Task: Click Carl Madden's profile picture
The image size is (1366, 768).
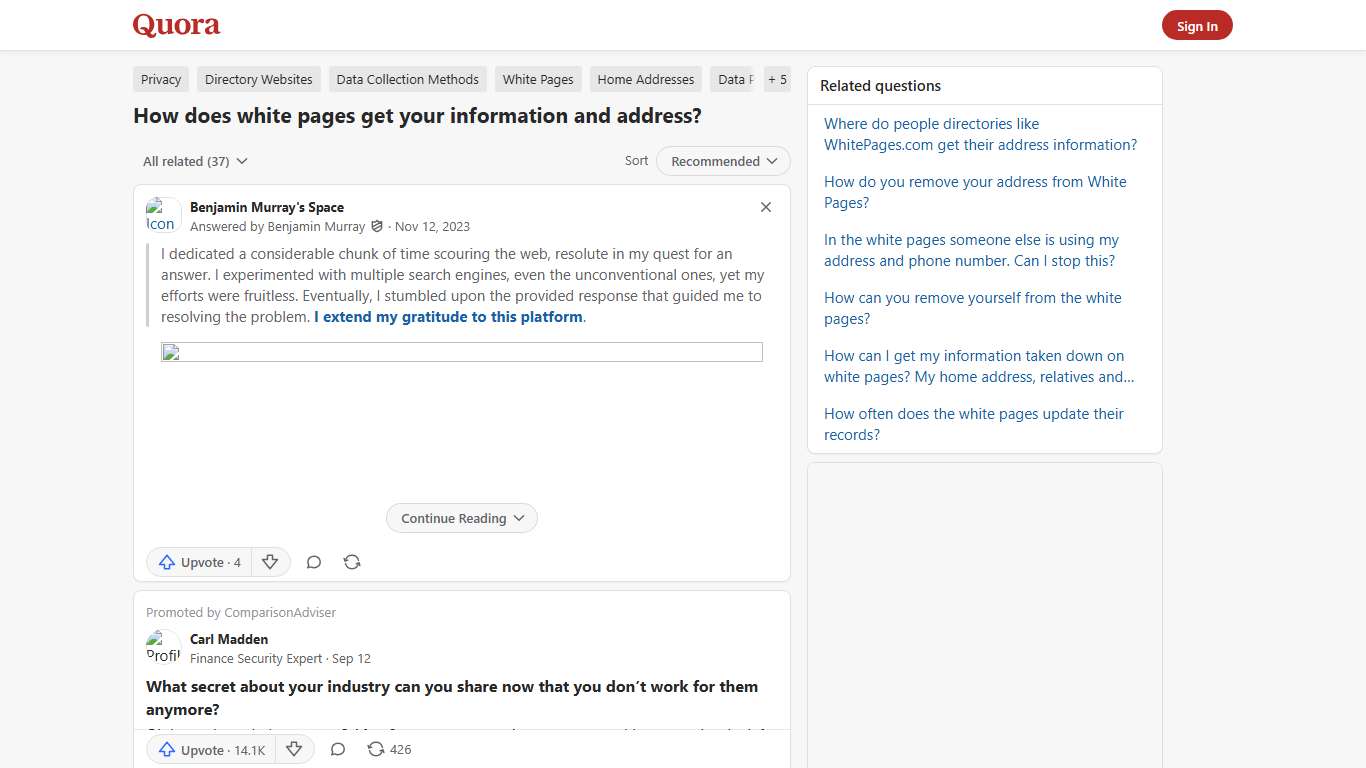Action: 163,647
